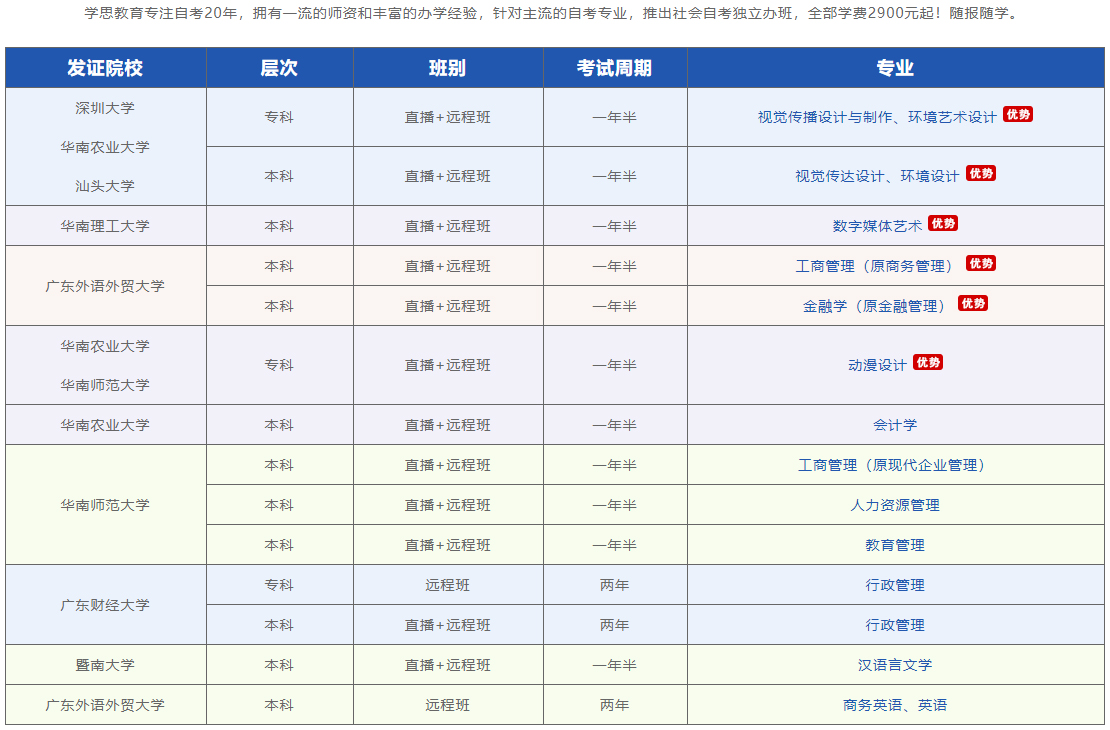
Task: Click the 优势 badge next to 金融学(原金融管理)
Action: [973, 304]
